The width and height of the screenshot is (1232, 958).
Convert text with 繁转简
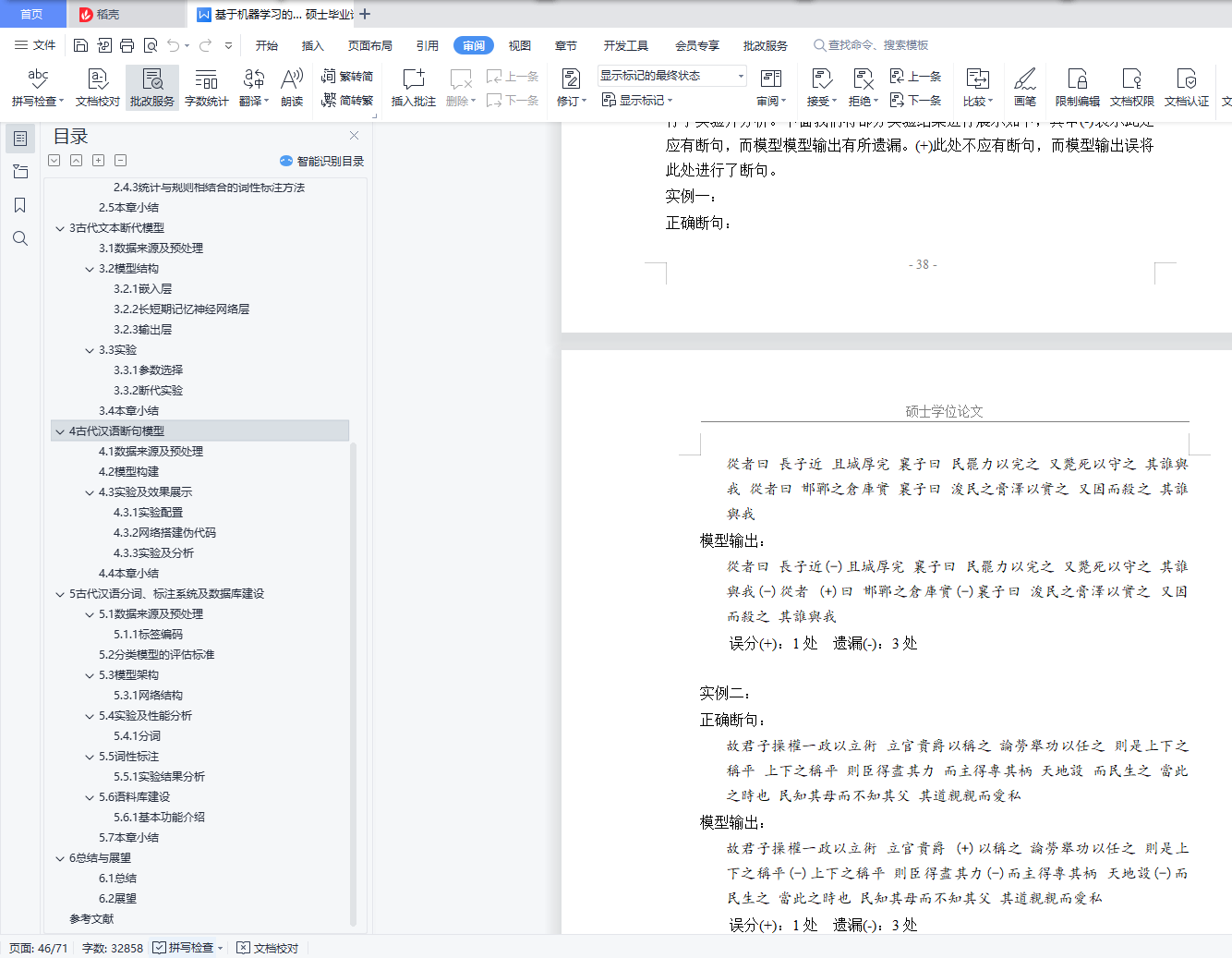tap(347, 77)
